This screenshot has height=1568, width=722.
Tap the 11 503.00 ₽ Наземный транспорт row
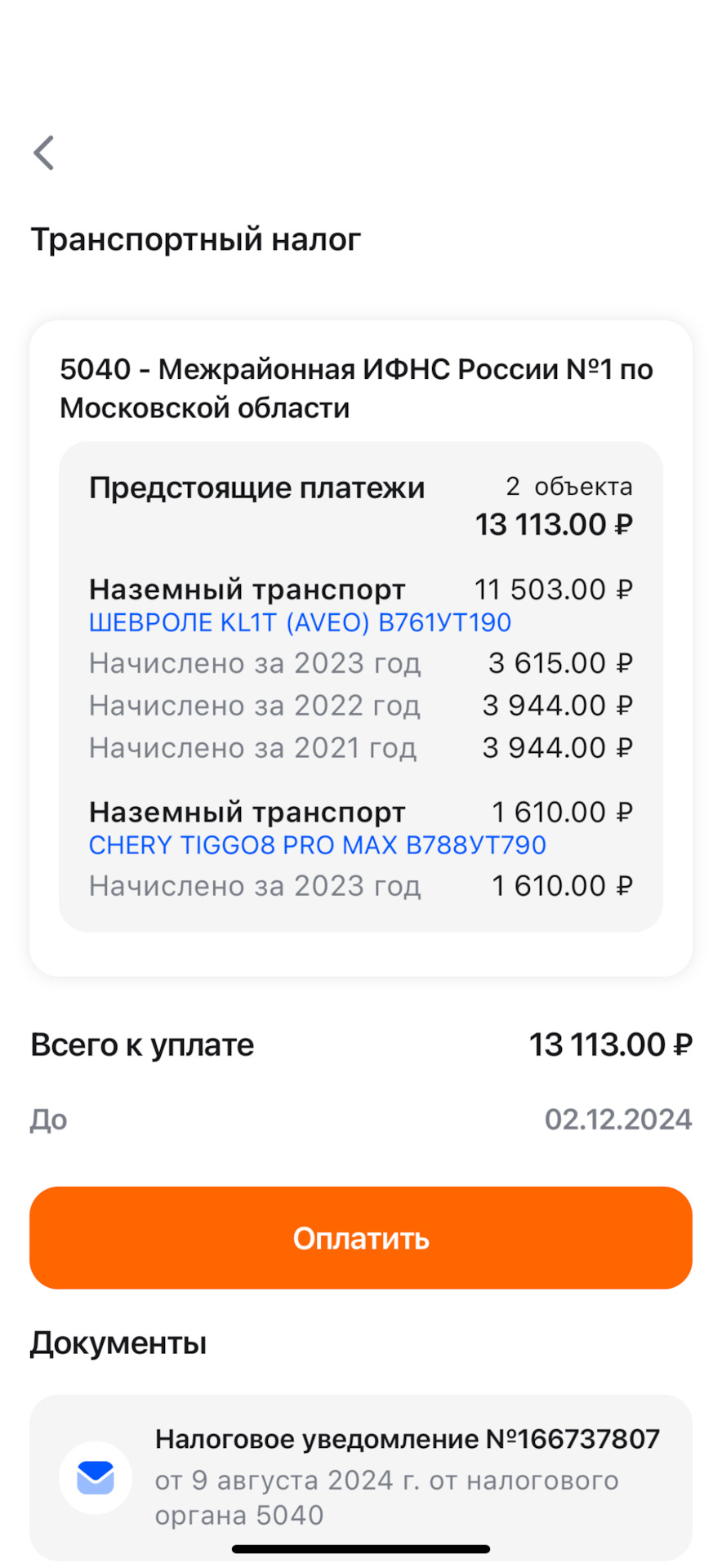[x=359, y=590]
